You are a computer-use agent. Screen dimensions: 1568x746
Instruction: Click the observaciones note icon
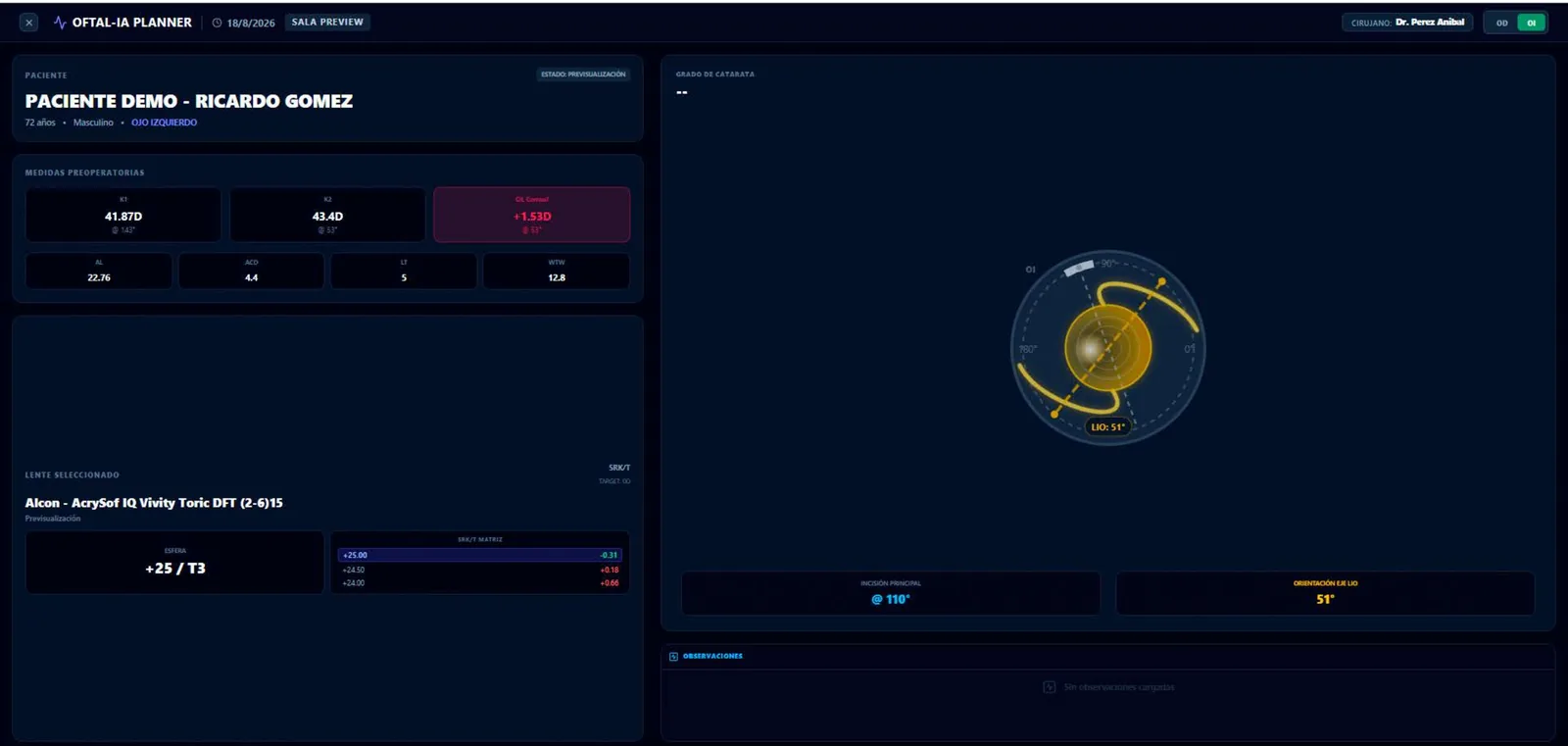tap(673, 656)
